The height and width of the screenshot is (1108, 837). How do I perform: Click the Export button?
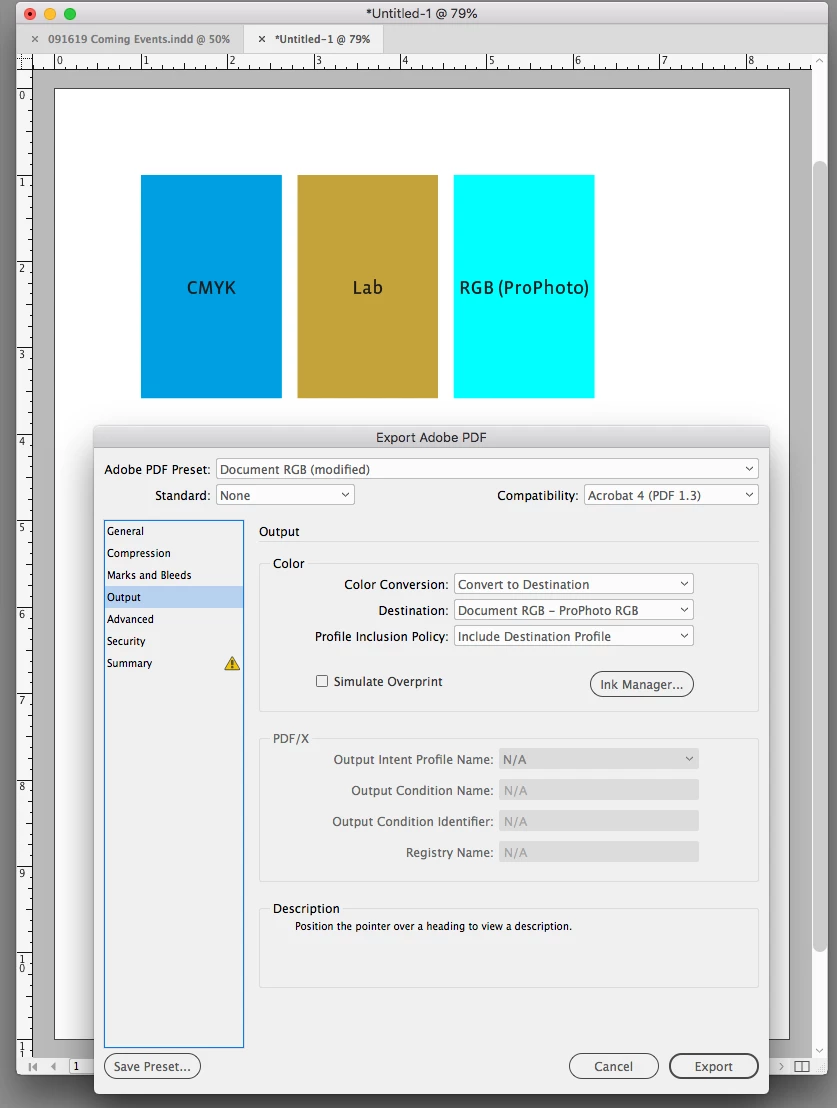(713, 1066)
